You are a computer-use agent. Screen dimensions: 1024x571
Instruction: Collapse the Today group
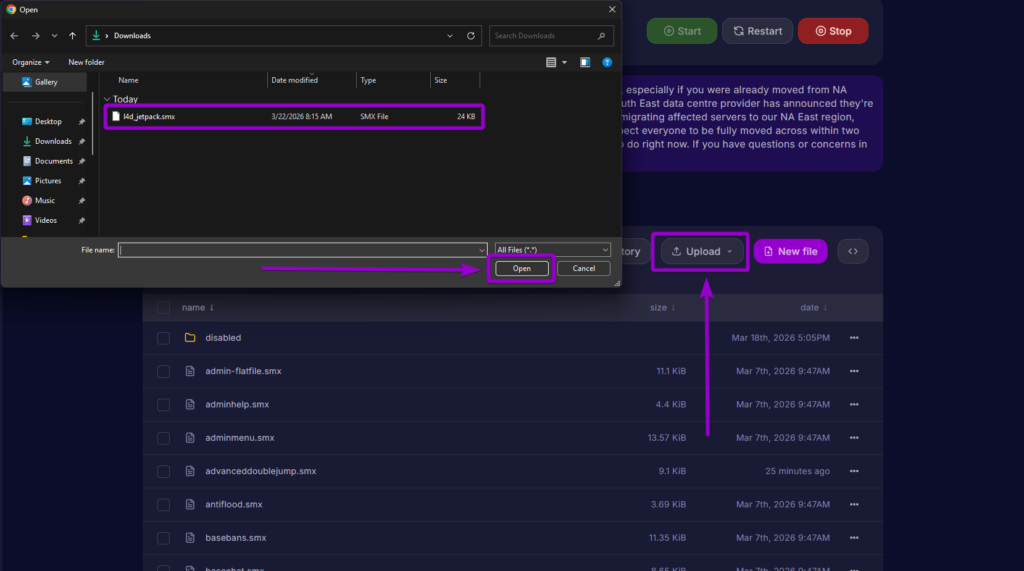(x=107, y=99)
